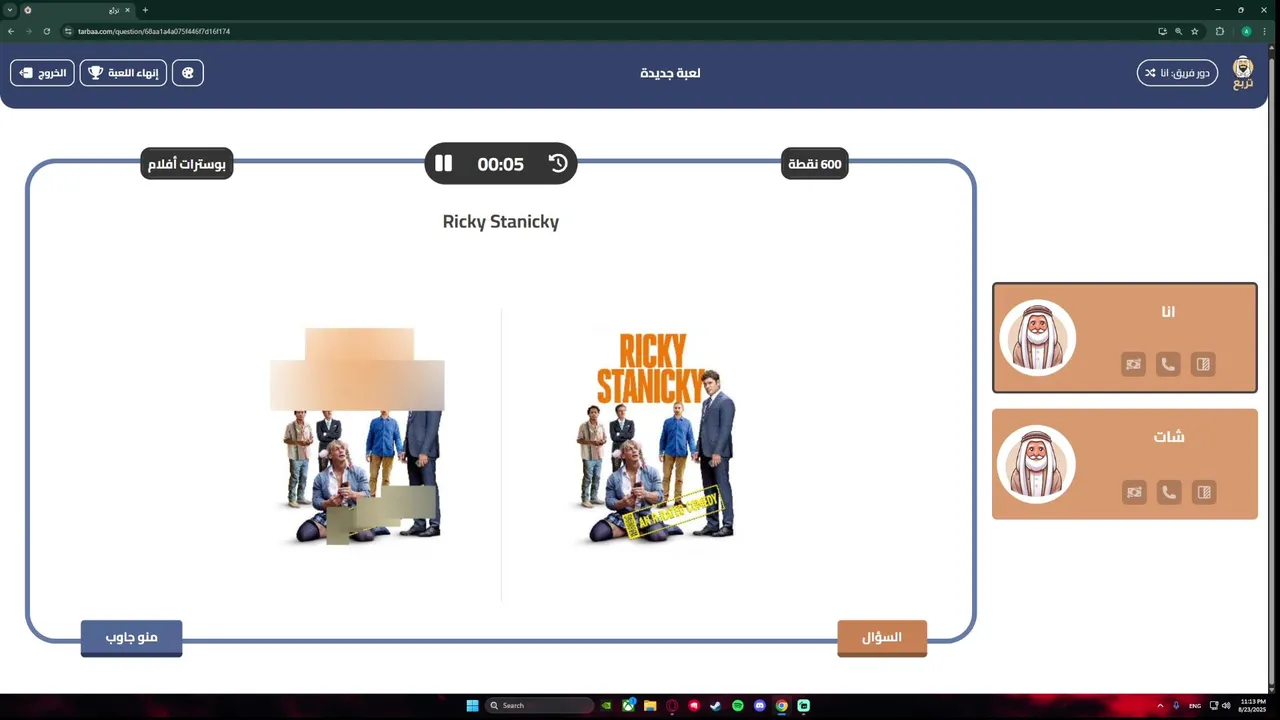Open the Xbox app from the taskbar
1280x720 pixels.
click(x=628, y=706)
